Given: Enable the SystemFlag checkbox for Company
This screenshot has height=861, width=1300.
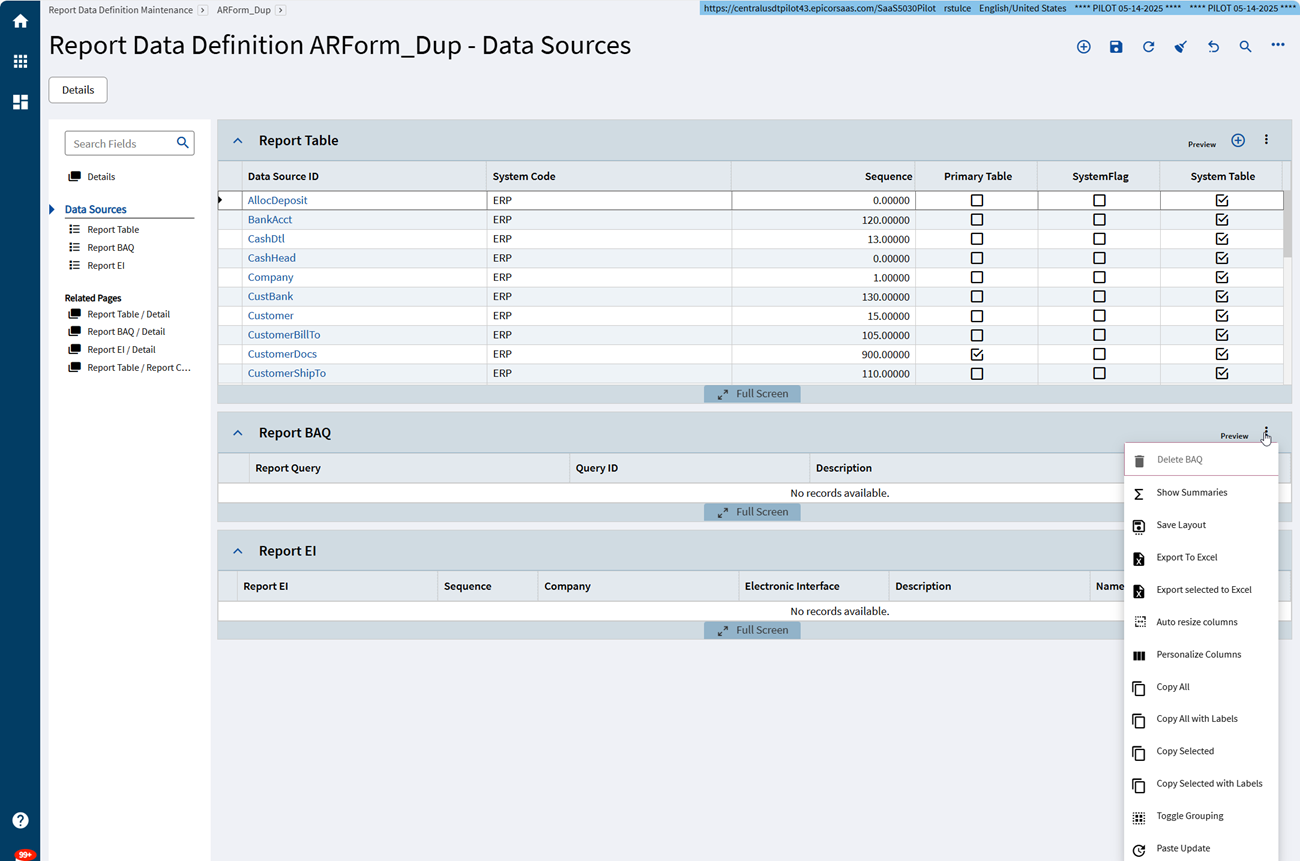Looking at the screenshot, I should (x=1099, y=277).
